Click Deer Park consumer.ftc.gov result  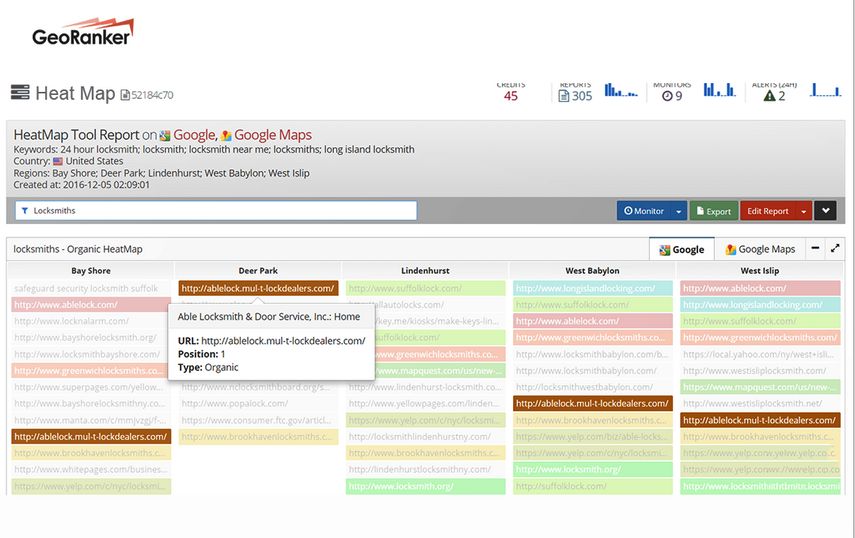(x=258, y=420)
